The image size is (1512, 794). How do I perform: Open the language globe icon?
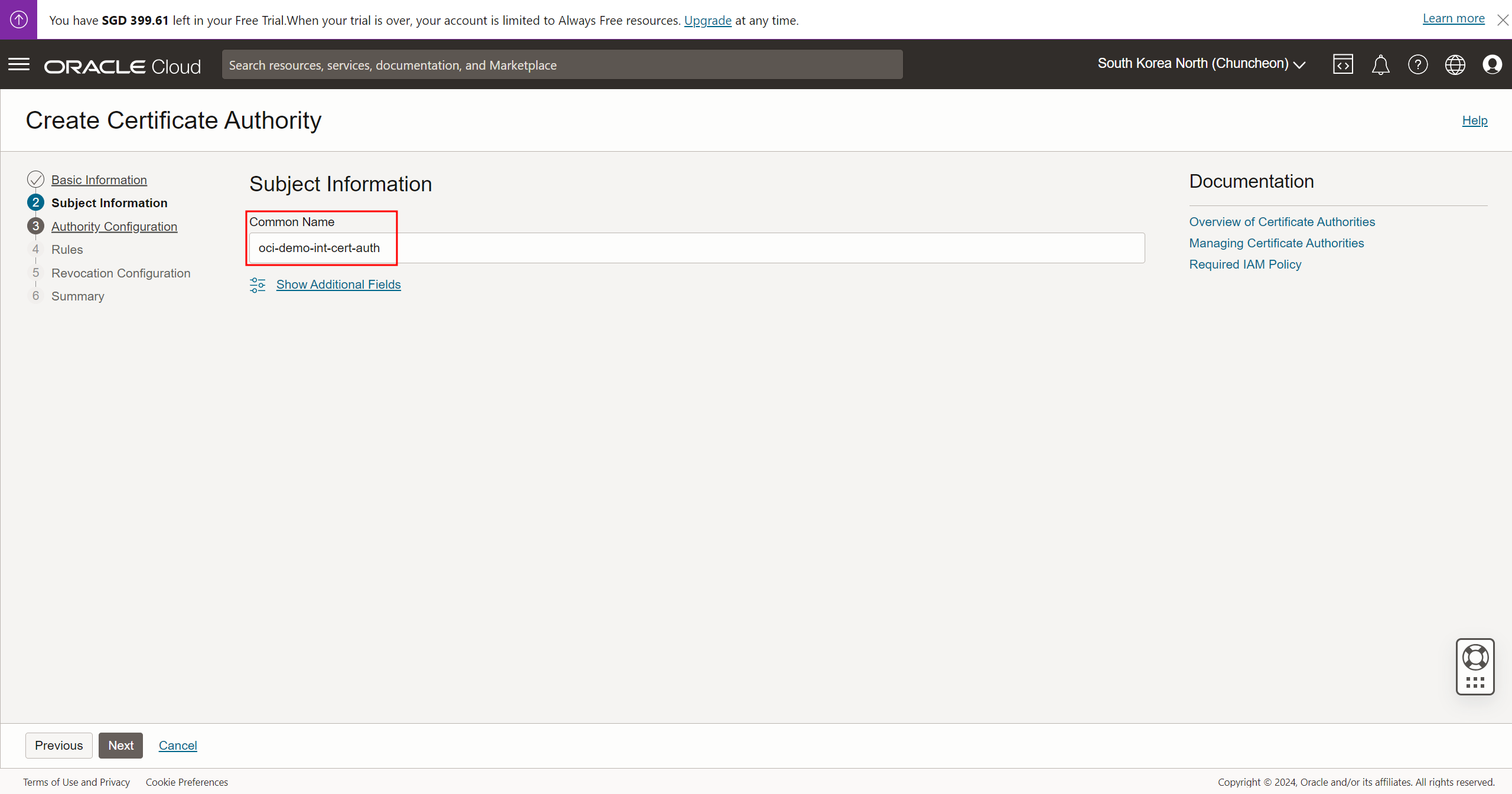1455,64
